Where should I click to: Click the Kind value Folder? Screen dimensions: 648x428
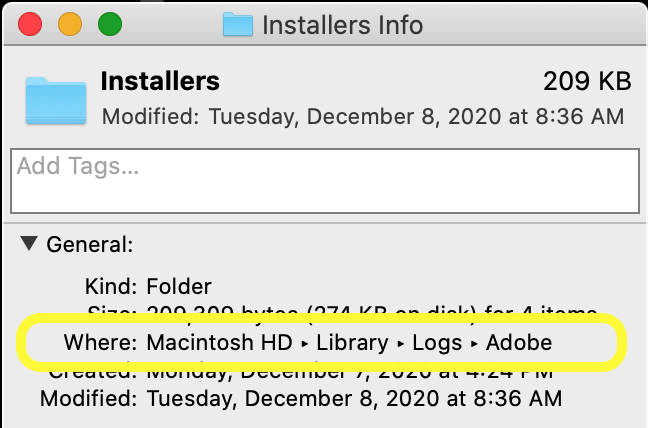tap(179, 287)
